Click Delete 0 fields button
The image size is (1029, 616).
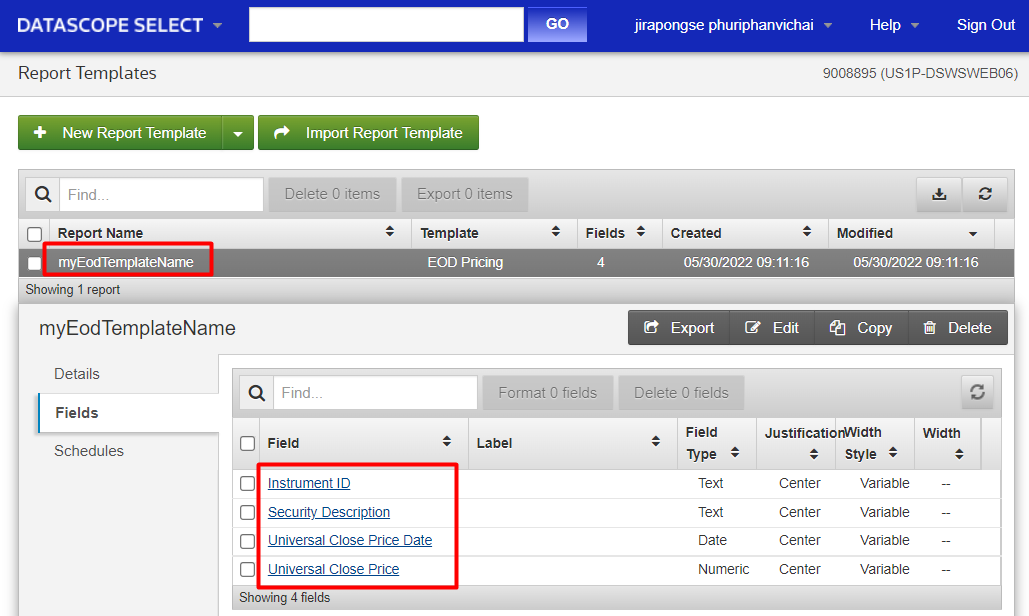681,393
